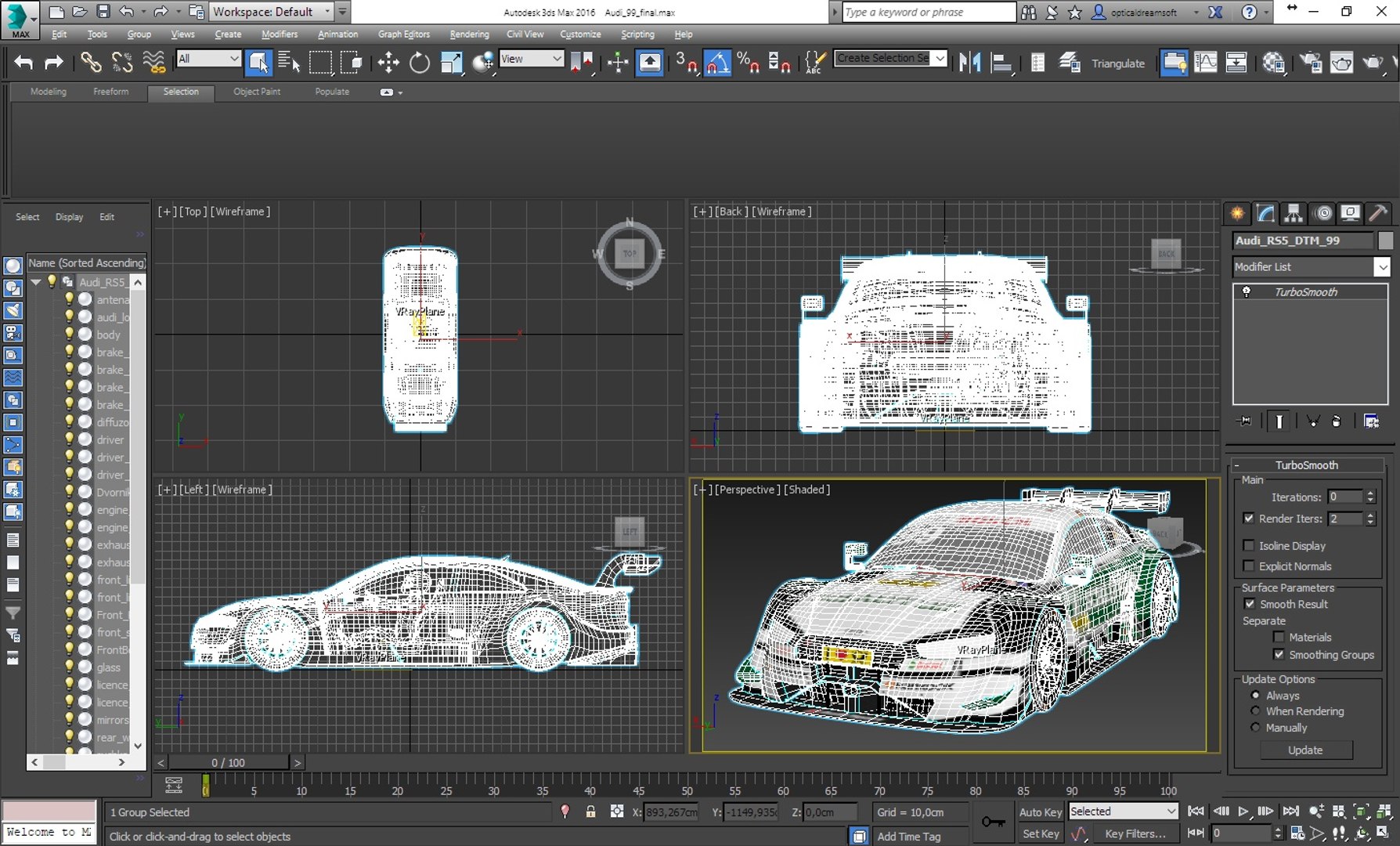Open the Rendering menu
1400x846 pixels.
(x=469, y=34)
